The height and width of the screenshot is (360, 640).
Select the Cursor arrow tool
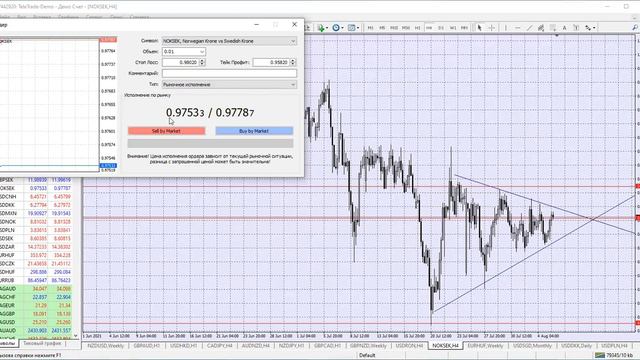(x=480, y=28)
